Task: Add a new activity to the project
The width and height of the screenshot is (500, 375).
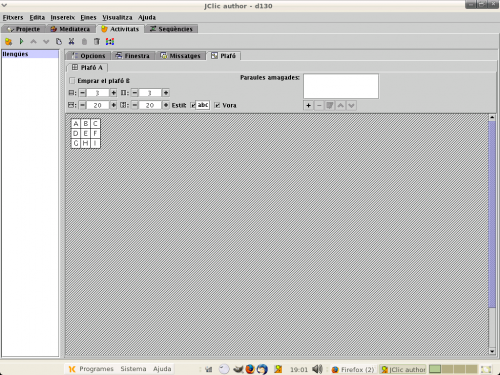Action: pos(8,42)
